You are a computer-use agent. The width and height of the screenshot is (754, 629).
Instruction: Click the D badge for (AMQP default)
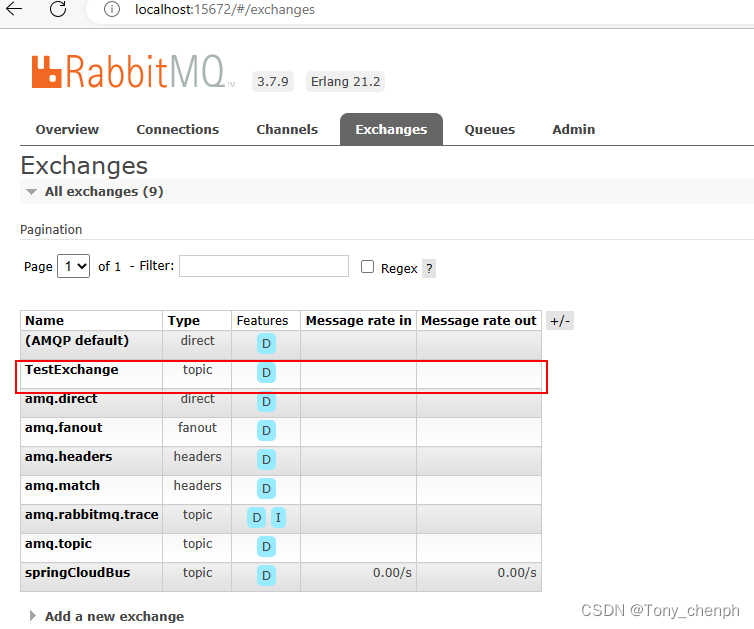tap(266, 344)
